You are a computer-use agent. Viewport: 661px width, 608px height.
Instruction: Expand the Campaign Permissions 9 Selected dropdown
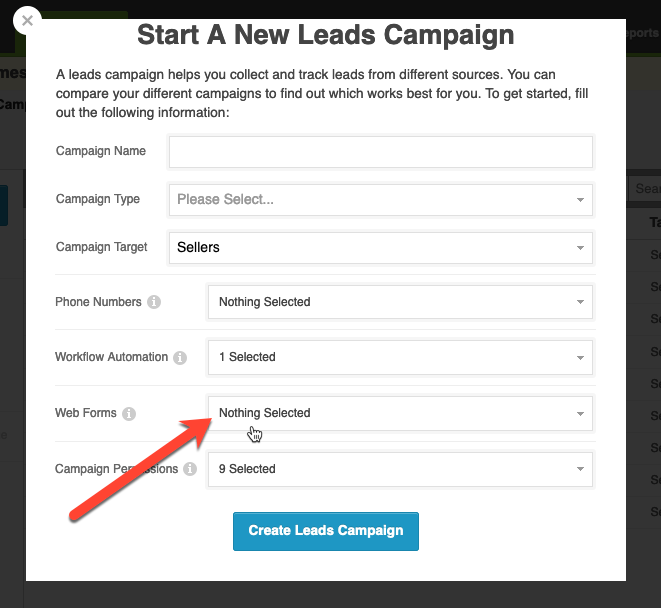point(400,469)
